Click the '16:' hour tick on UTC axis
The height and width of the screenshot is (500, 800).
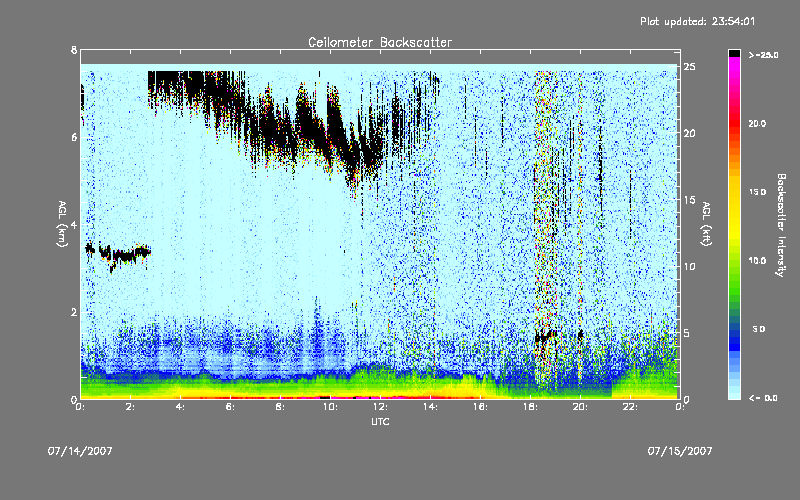click(480, 407)
